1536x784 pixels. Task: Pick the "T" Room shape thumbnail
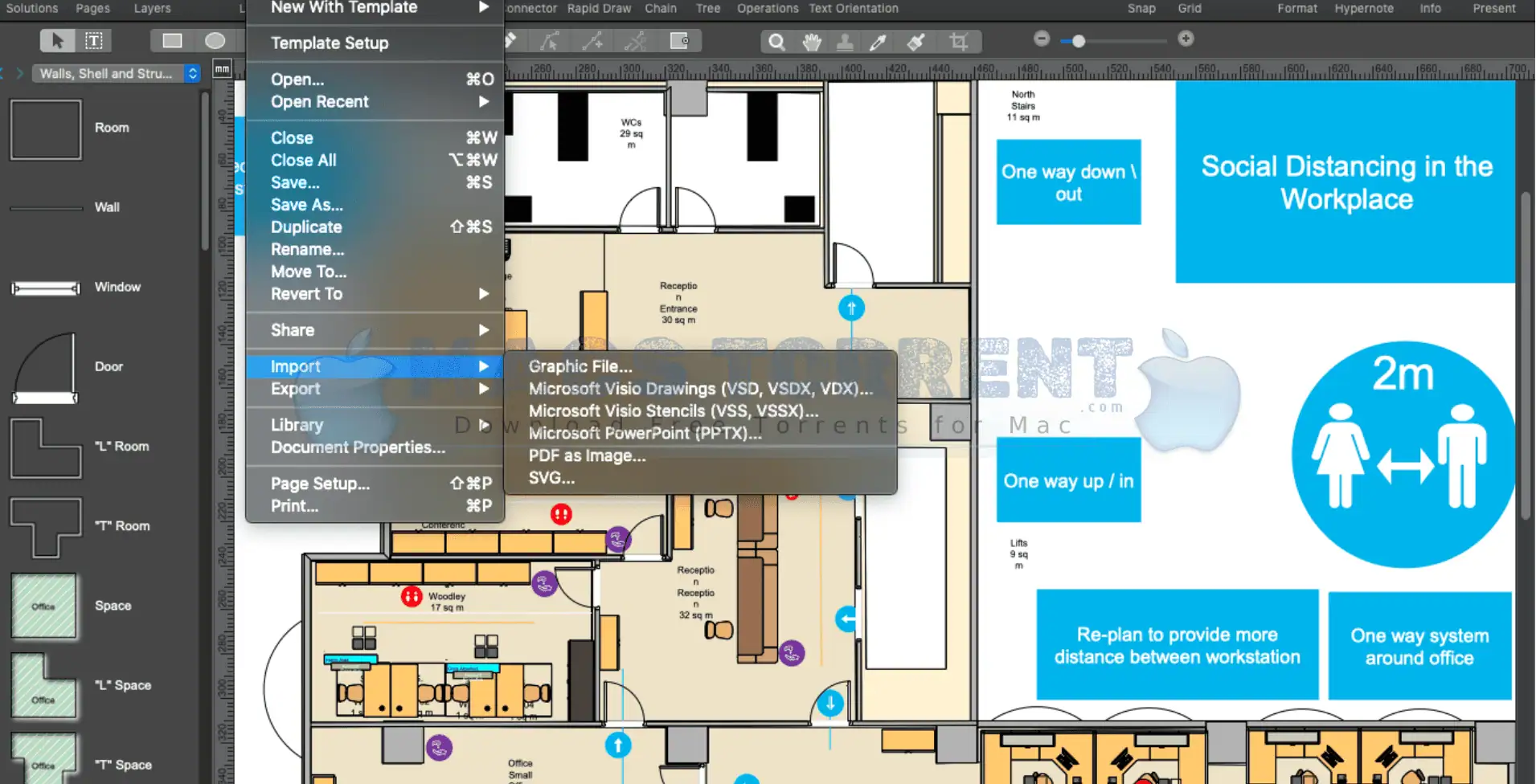46,527
